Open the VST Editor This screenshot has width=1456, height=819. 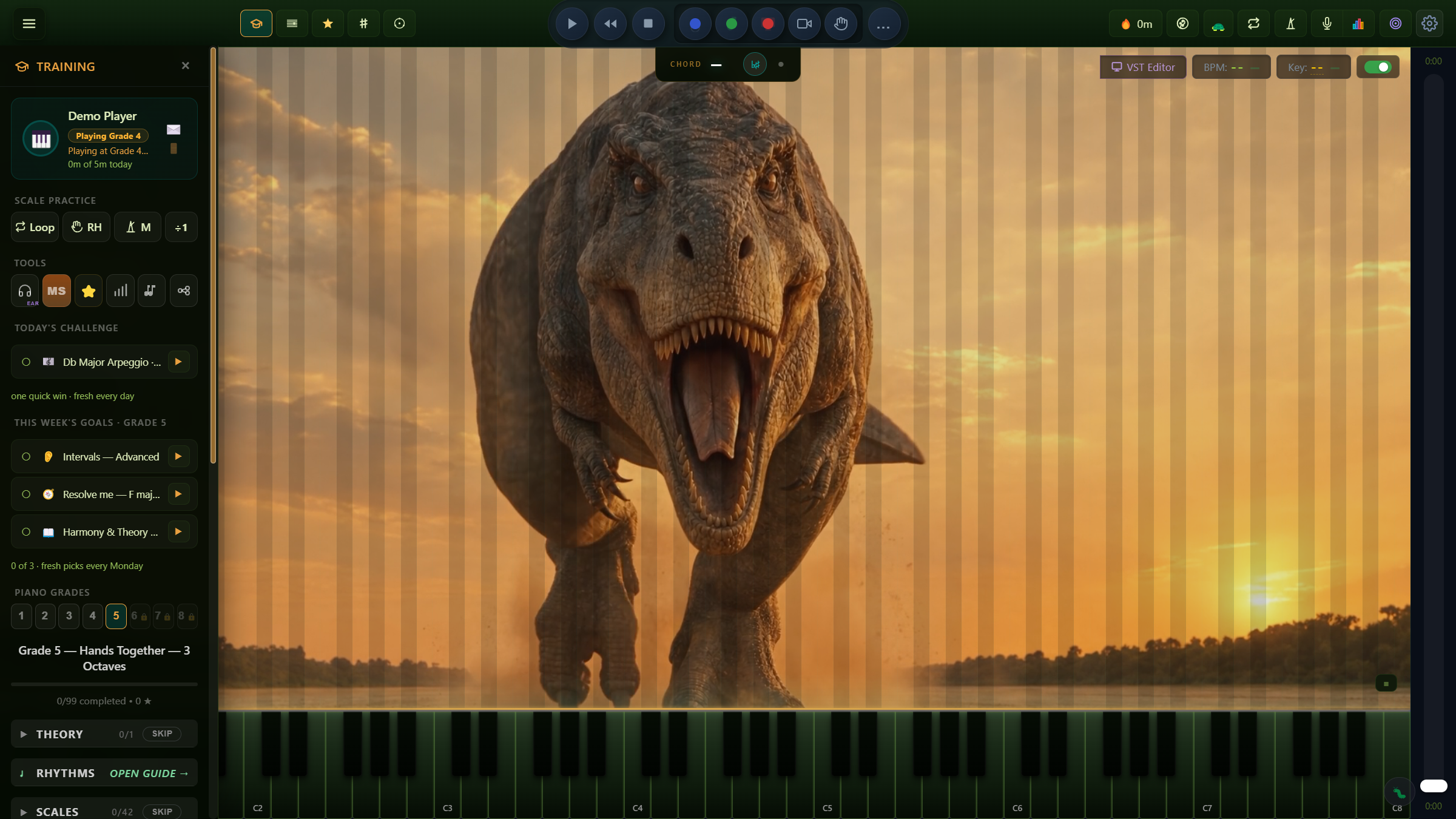pos(1143,67)
